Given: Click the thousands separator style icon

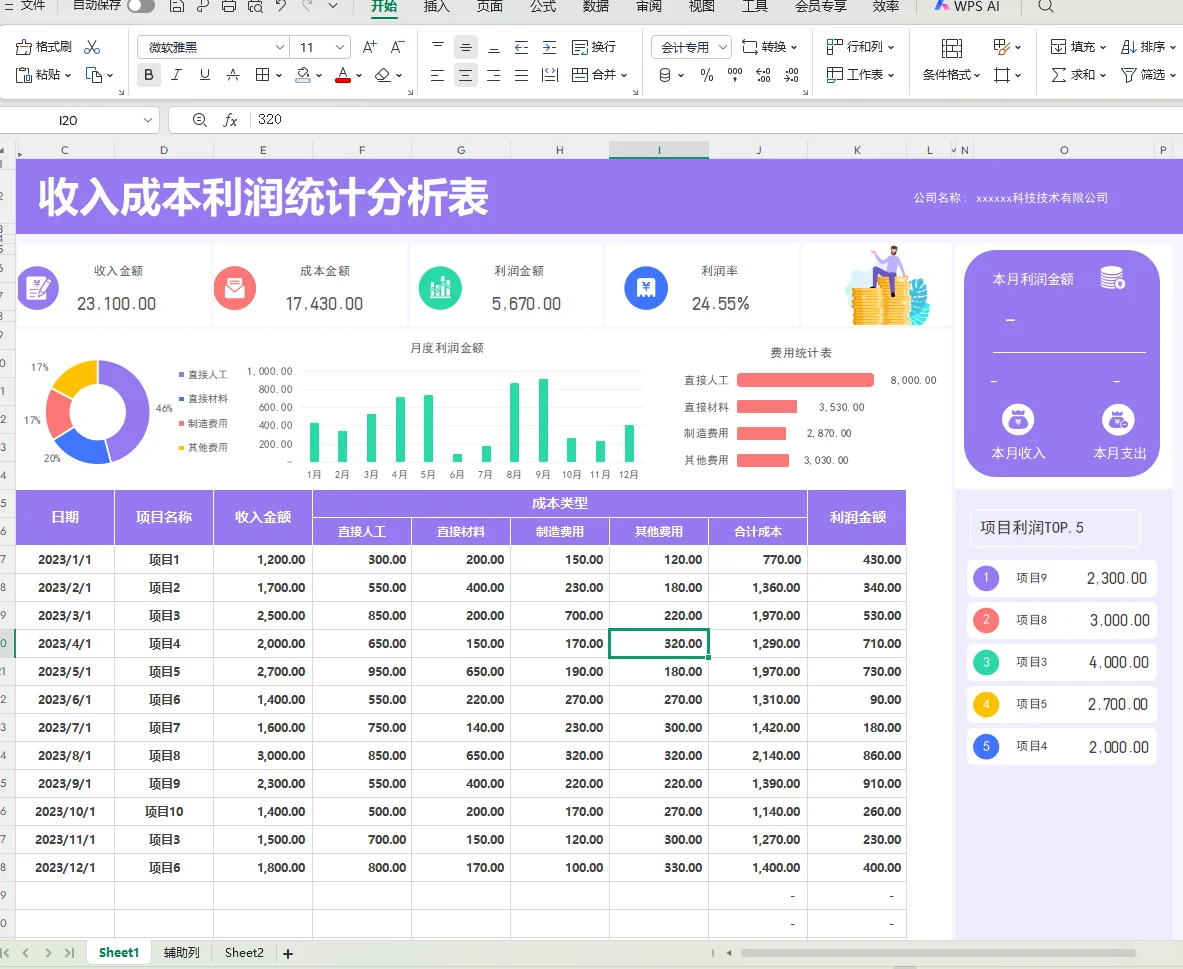Looking at the screenshot, I should [x=735, y=75].
